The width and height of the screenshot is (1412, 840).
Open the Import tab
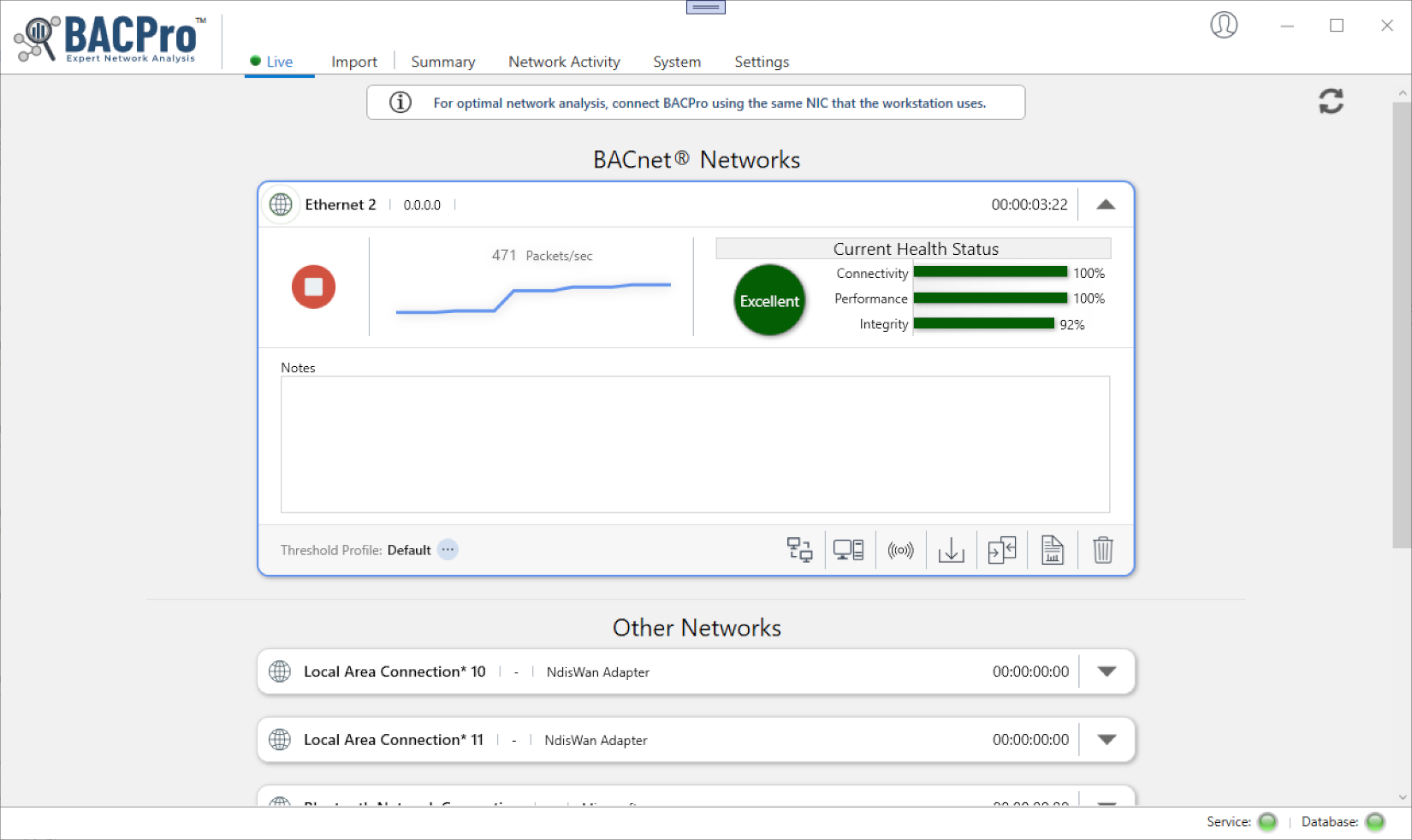coord(354,62)
